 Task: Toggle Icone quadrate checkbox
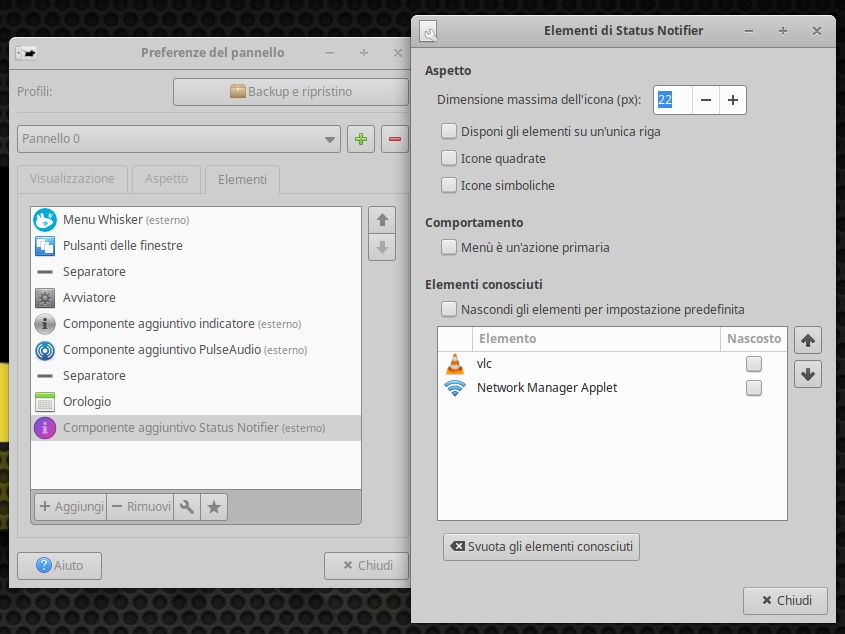449,158
